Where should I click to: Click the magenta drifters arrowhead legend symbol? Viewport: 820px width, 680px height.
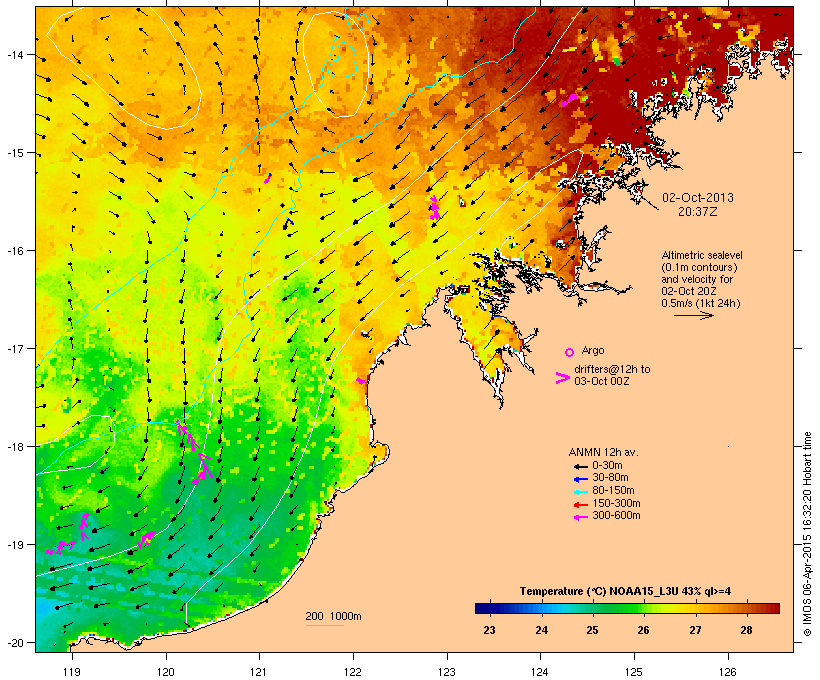click(x=562, y=378)
